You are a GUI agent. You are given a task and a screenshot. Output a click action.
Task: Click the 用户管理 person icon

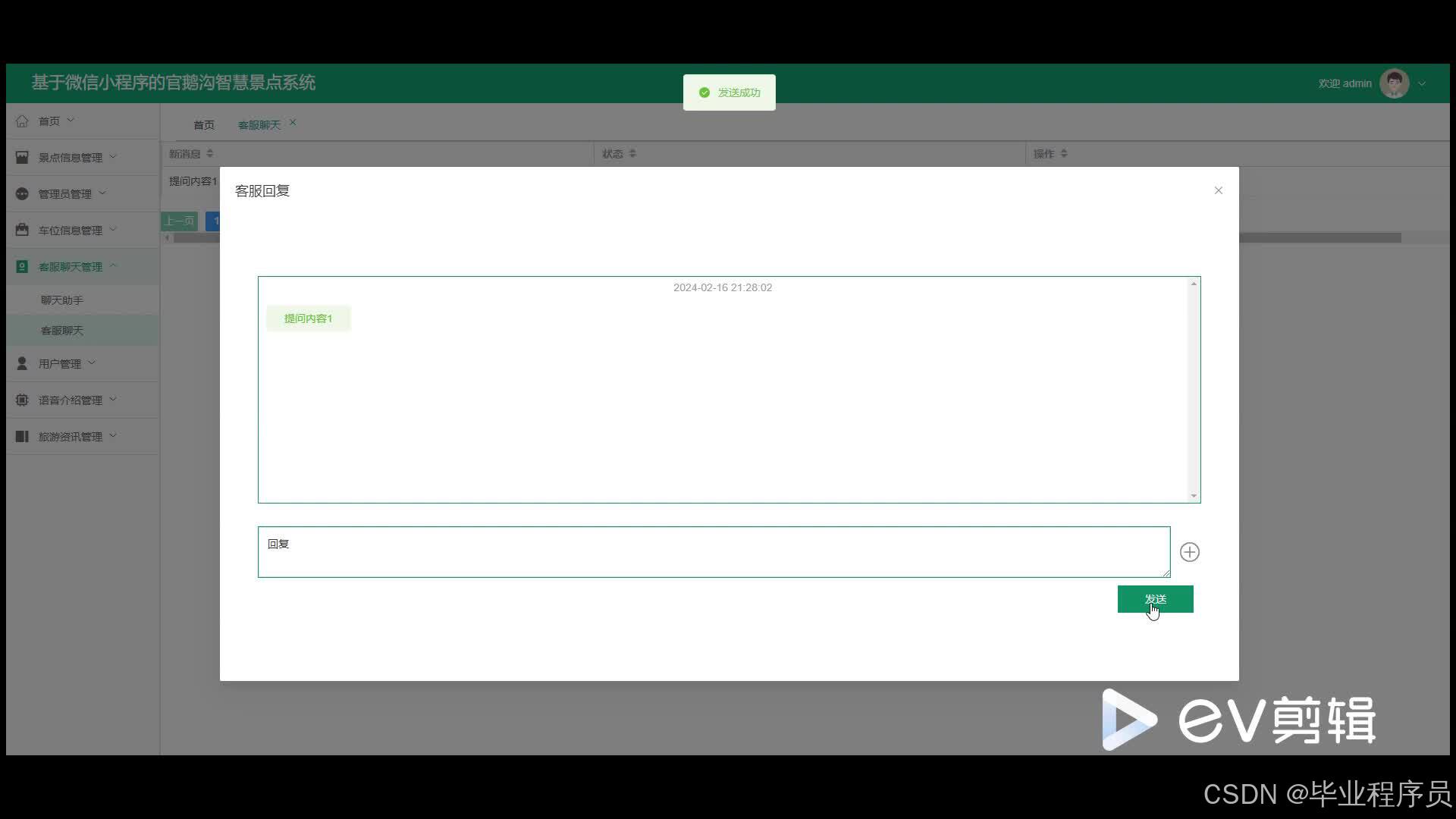(x=22, y=364)
